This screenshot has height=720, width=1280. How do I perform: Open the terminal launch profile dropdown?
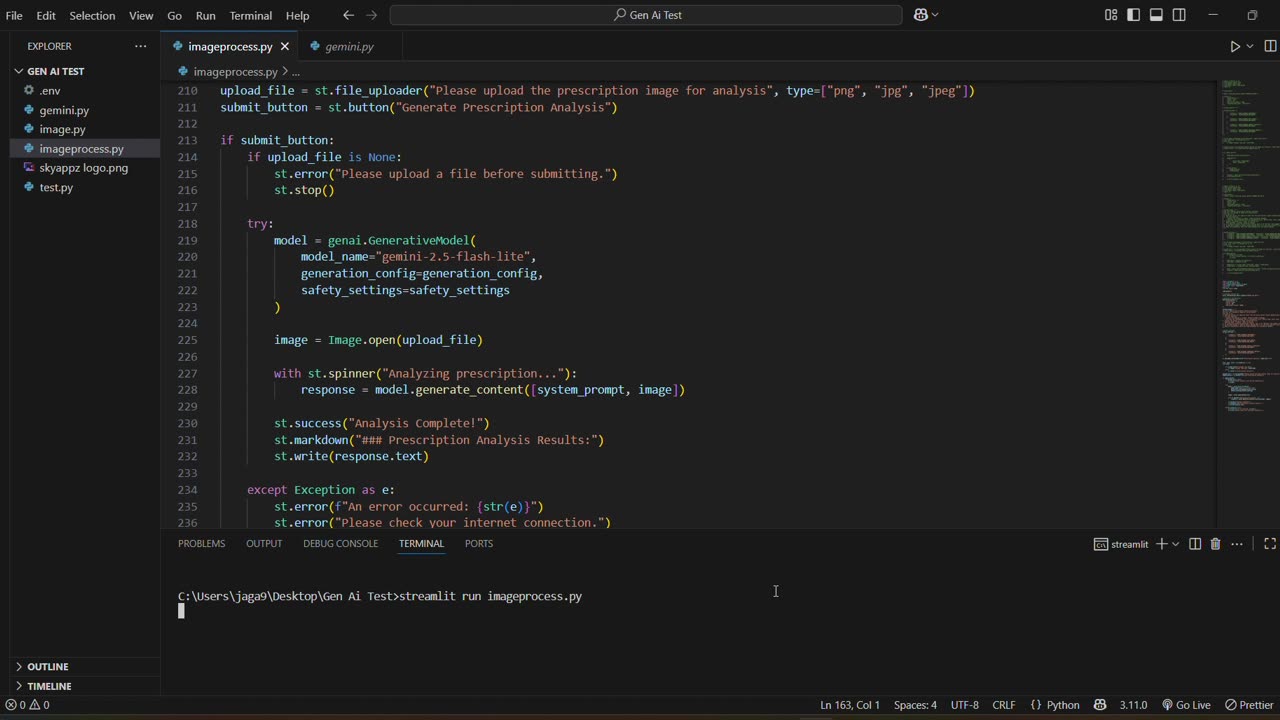click(x=1176, y=544)
